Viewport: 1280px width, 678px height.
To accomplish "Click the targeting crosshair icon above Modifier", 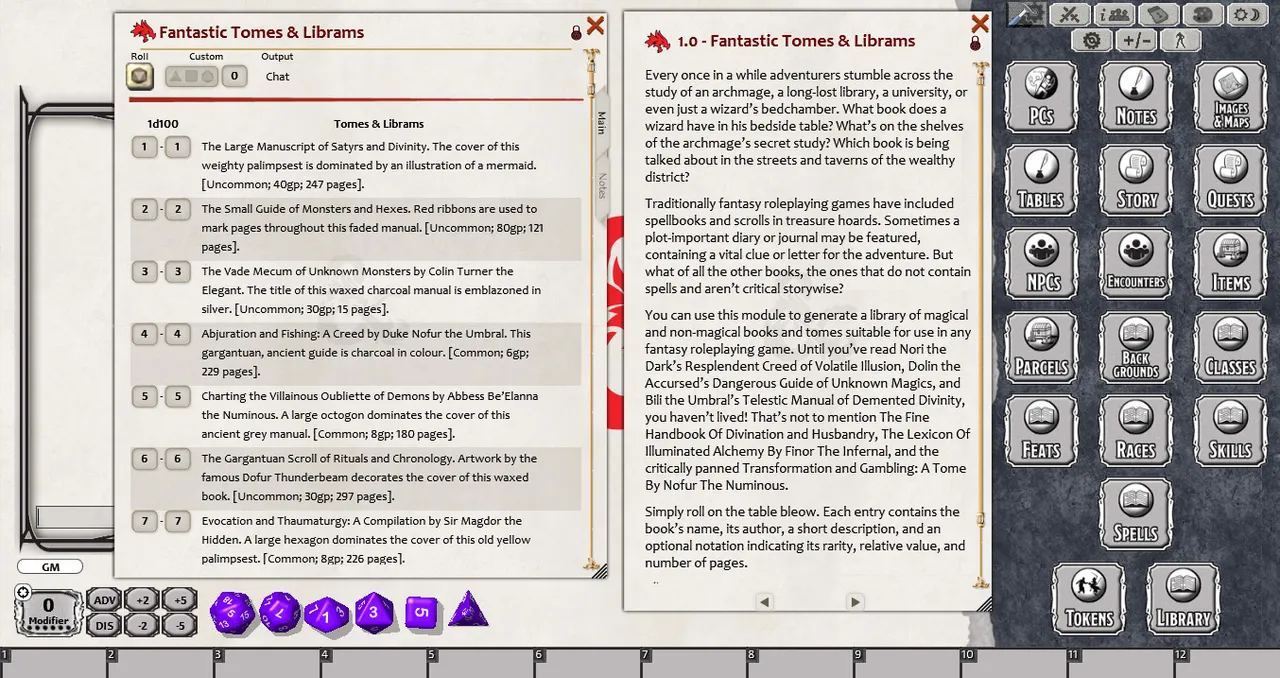I will (x=22, y=592).
